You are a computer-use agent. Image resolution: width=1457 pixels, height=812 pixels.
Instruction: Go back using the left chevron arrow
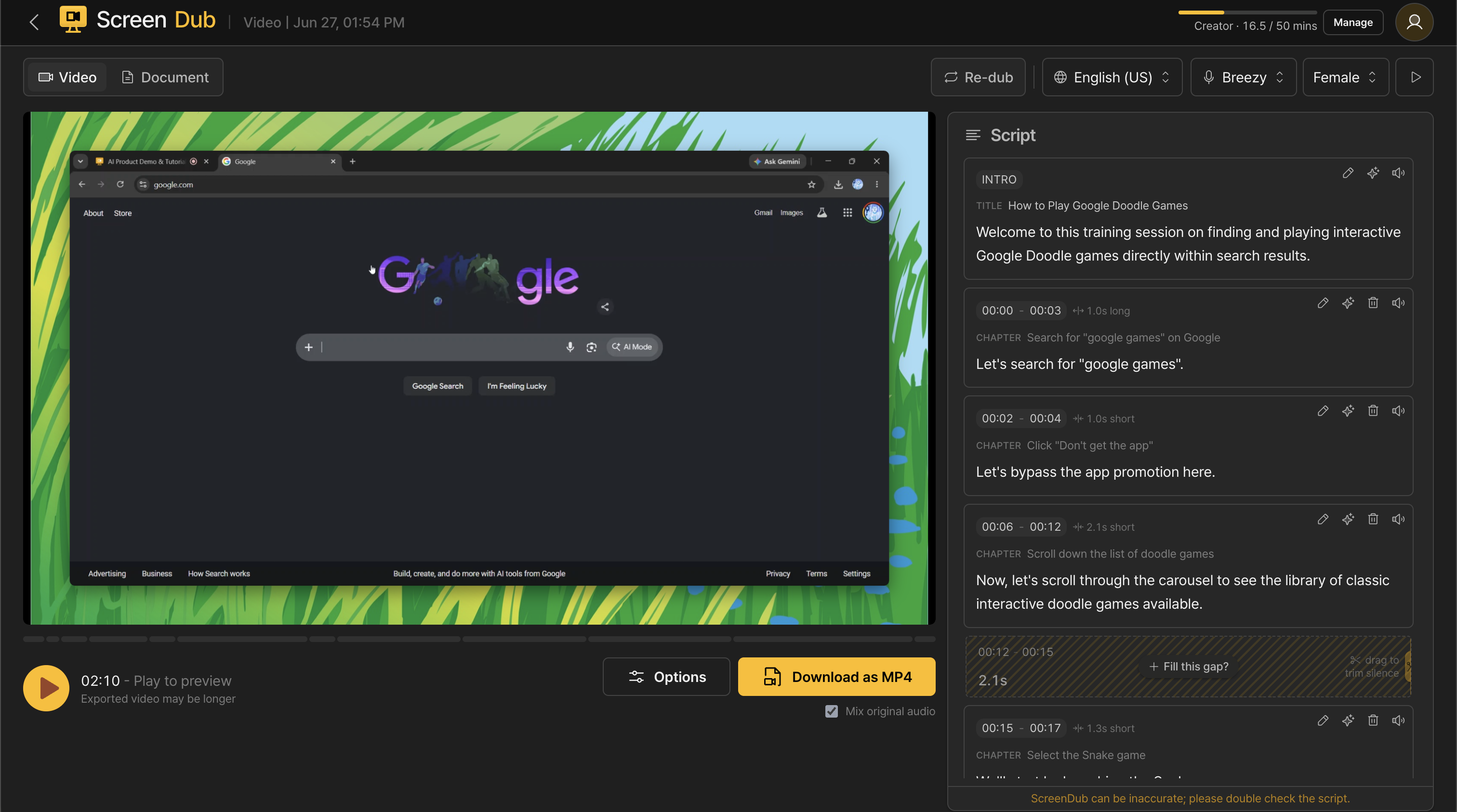(x=34, y=22)
